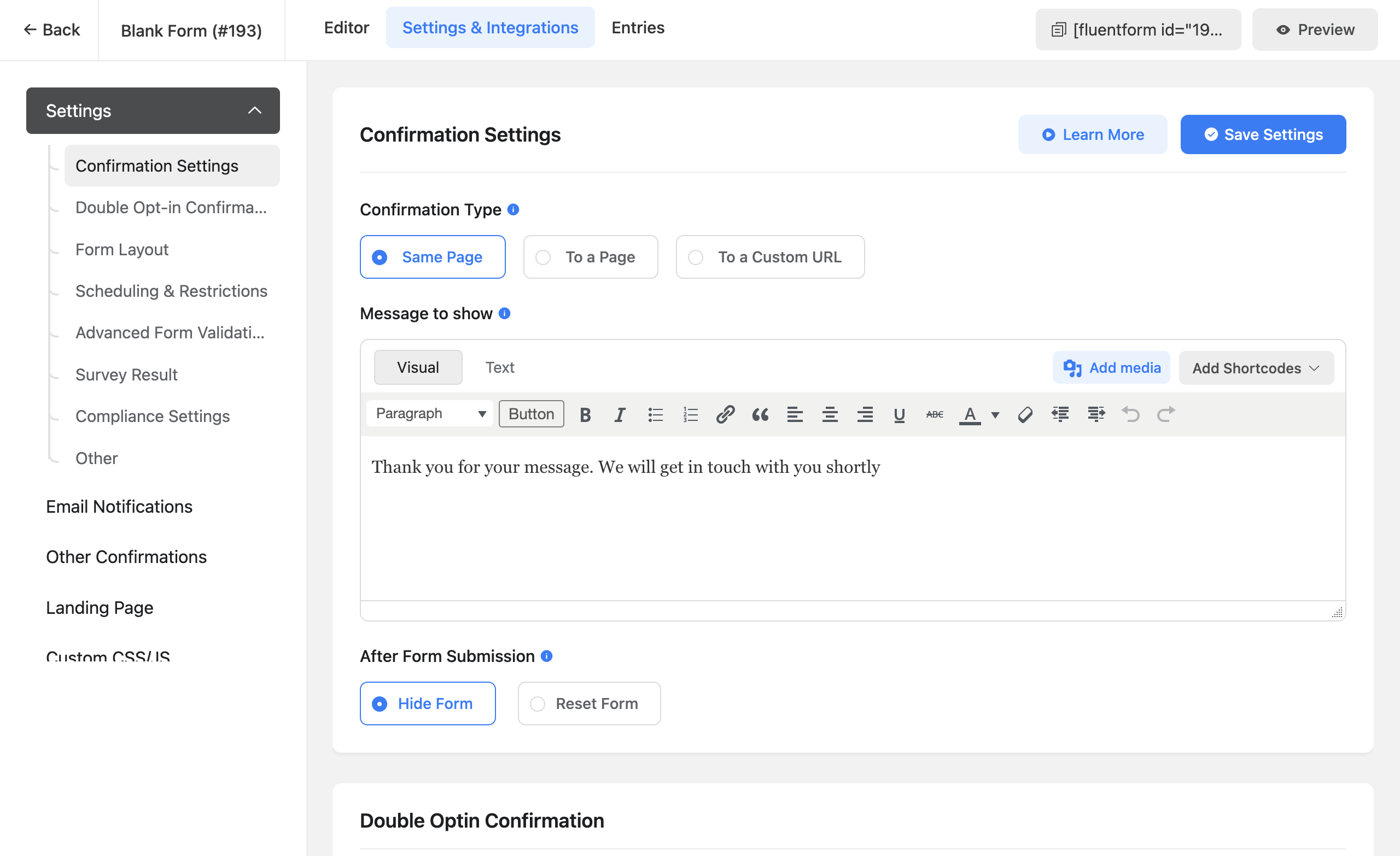
Task: Insert a bulleted list
Action: 655,414
